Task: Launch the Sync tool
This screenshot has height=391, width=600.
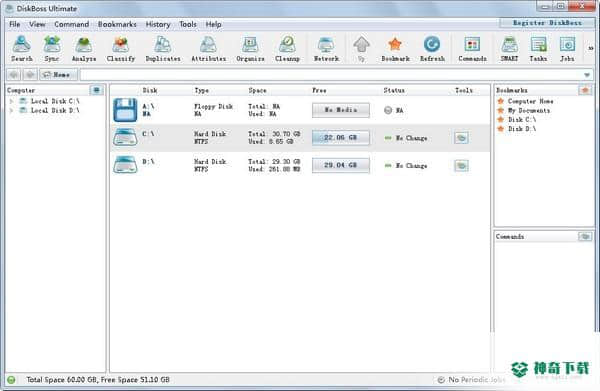Action: coord(52,49)
